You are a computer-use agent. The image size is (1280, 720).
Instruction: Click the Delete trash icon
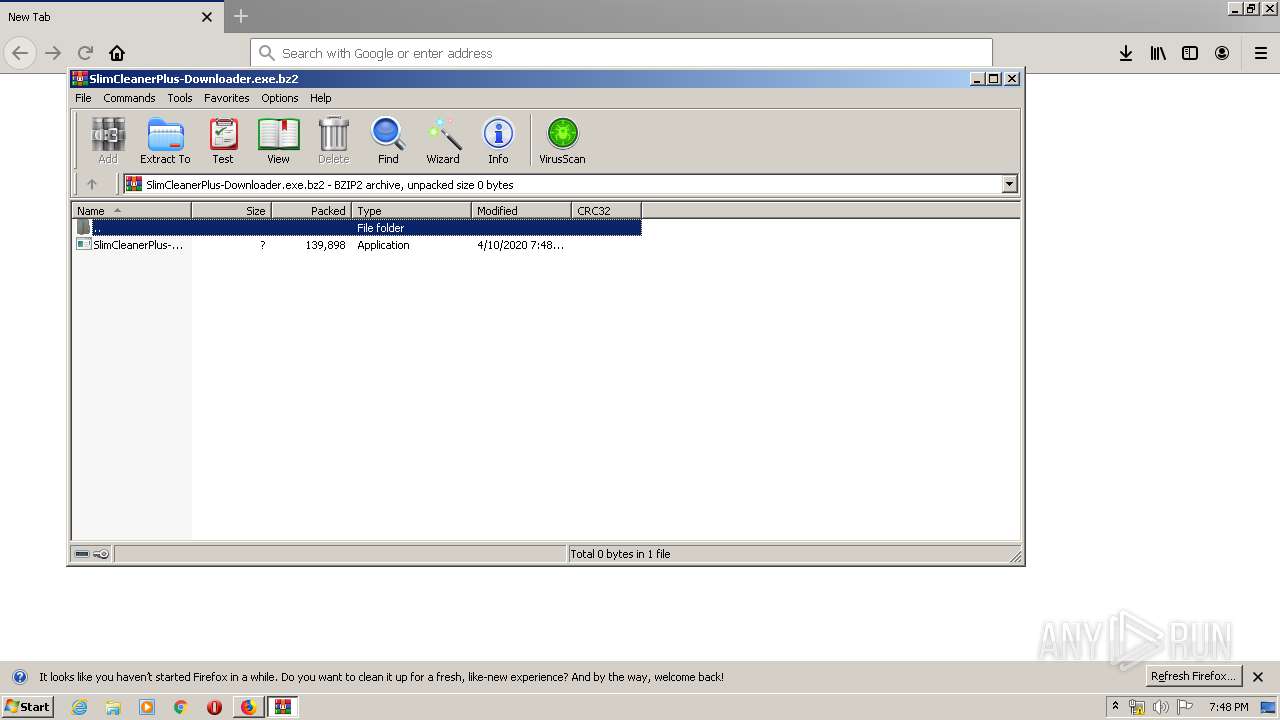click(x=333, y=140)
